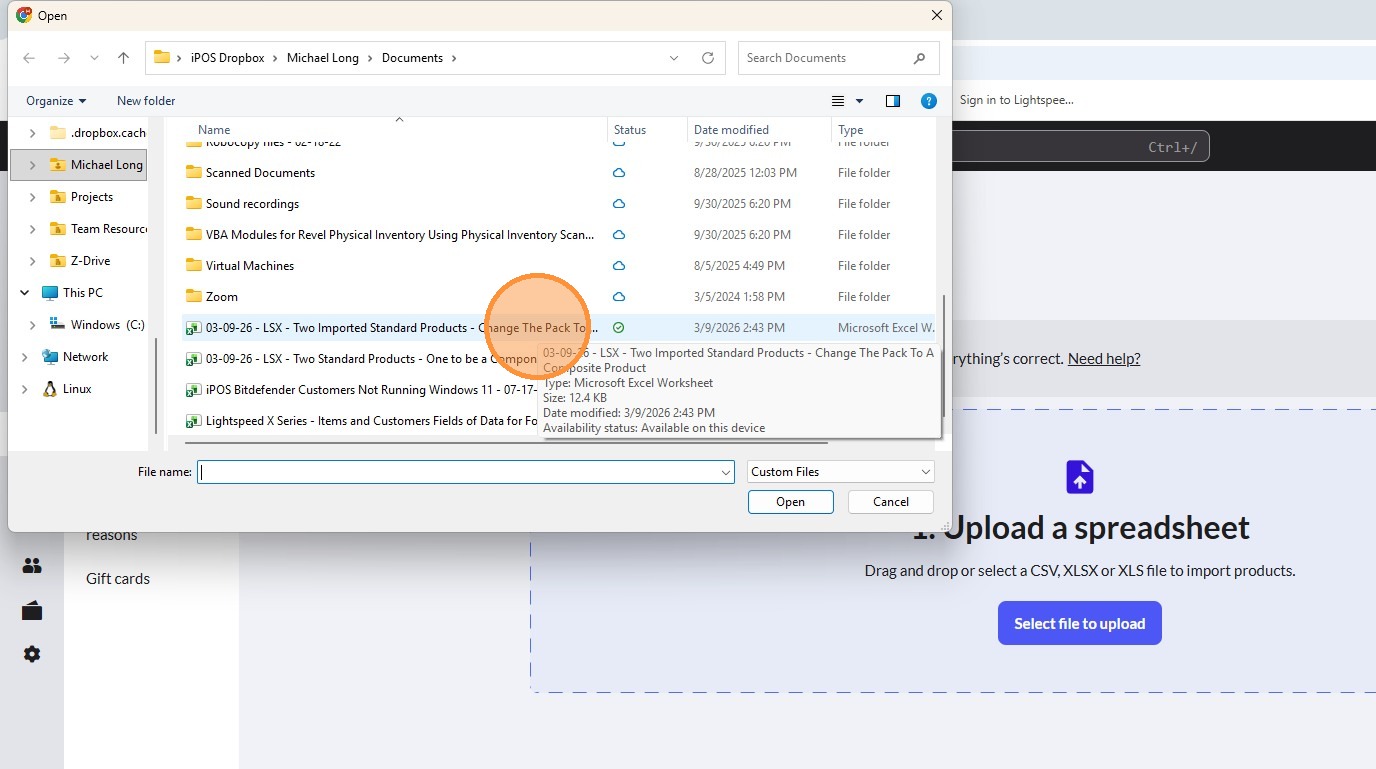
Task: Collapse the This PC tree node
Action: coord(24,293)
